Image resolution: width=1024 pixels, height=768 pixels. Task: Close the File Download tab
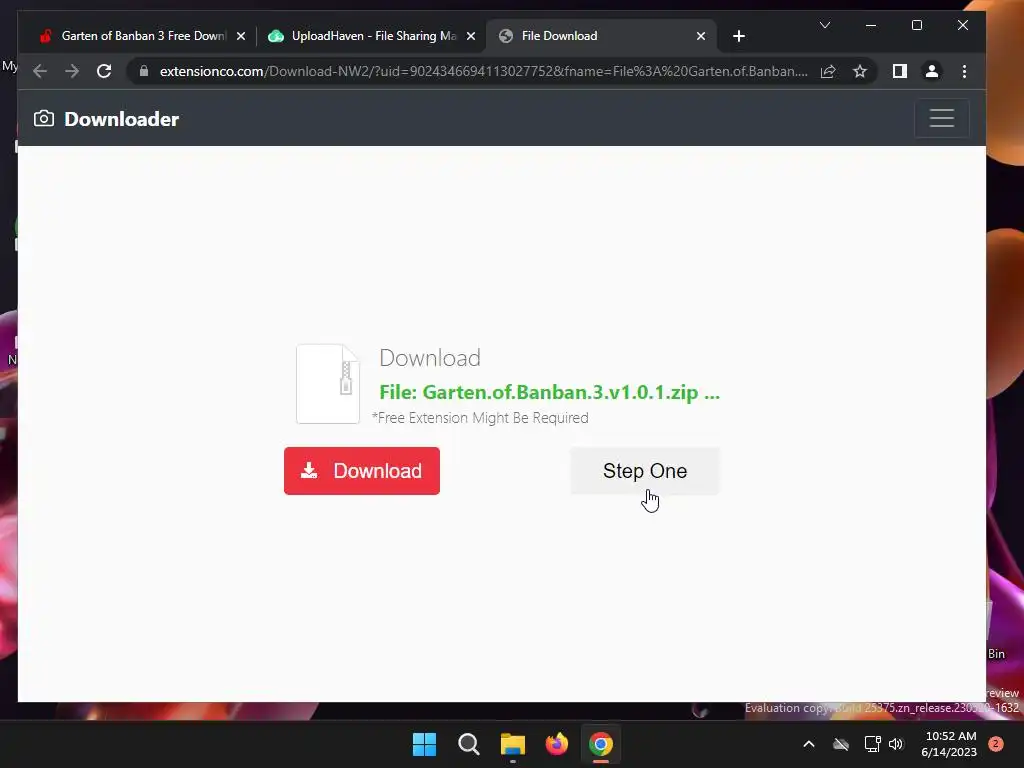(701, 36)
